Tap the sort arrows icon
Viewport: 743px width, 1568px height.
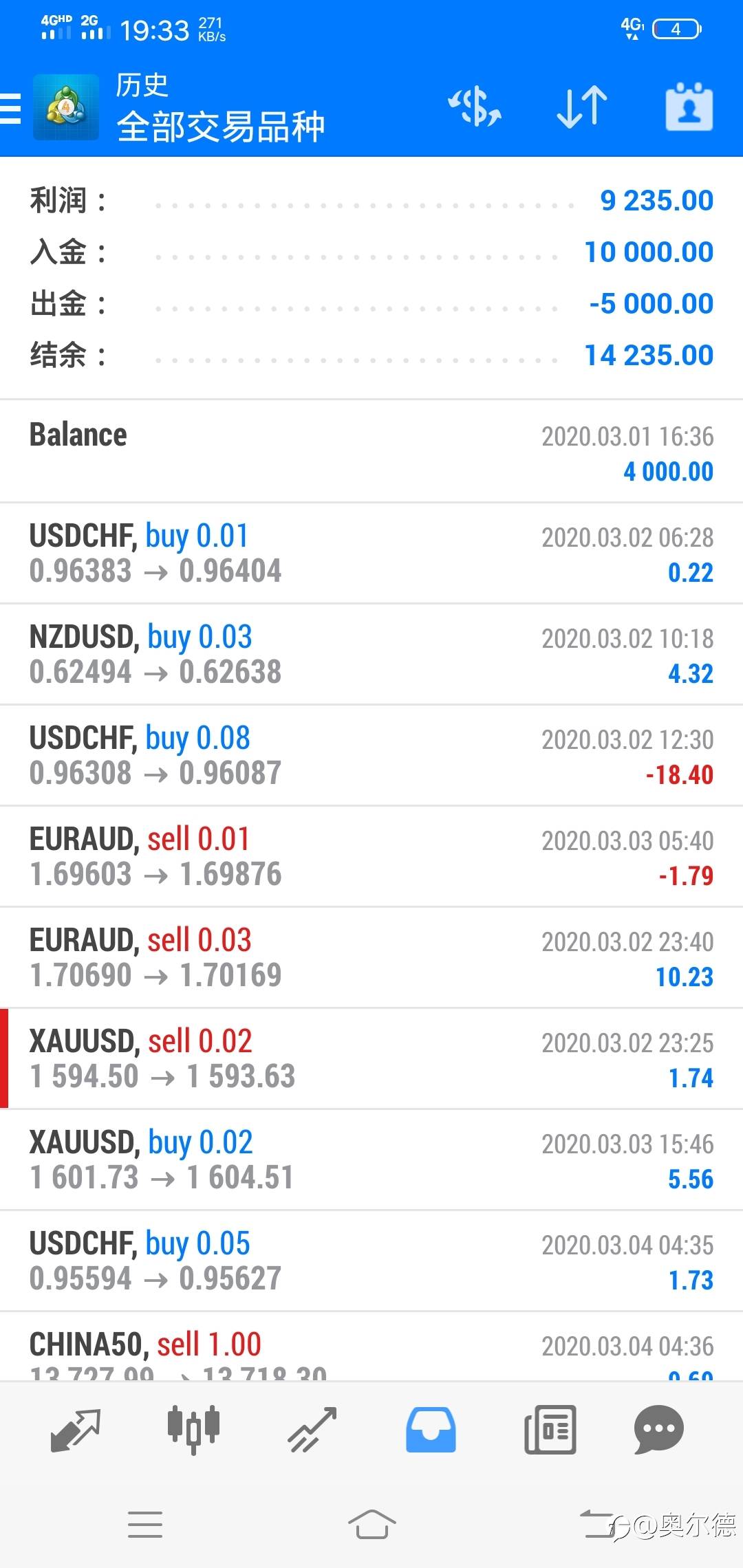(x=581, y=108)
